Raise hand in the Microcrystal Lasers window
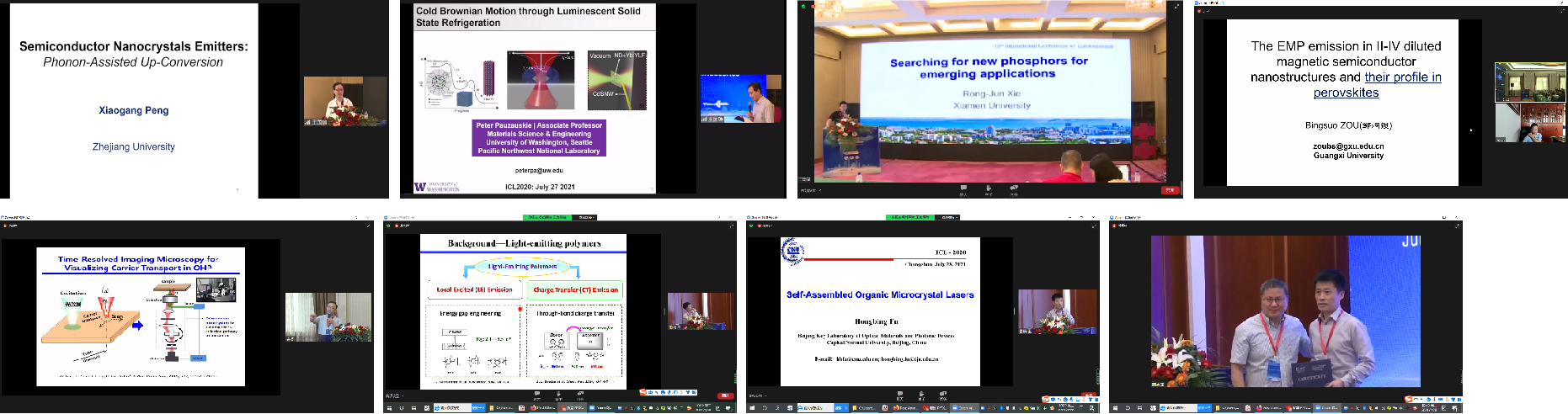 (921, 395)
